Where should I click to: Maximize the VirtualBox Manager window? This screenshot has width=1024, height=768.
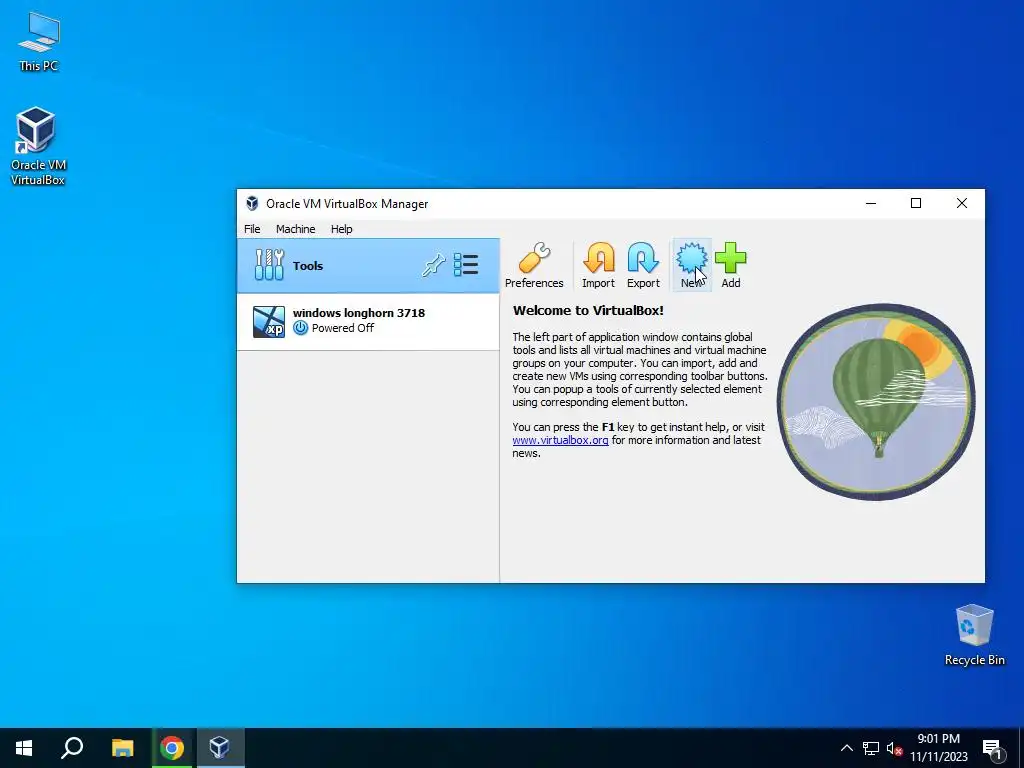click(x=916, y=203)
